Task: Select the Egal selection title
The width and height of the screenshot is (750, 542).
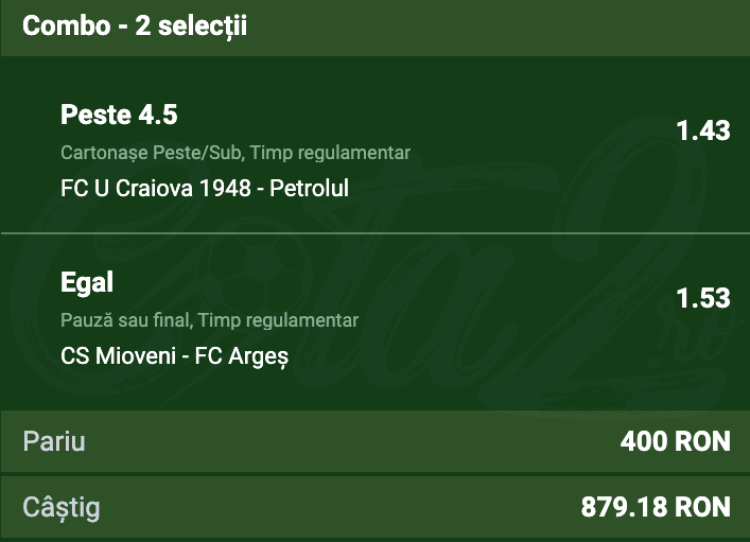Action: tap(87, 283)
